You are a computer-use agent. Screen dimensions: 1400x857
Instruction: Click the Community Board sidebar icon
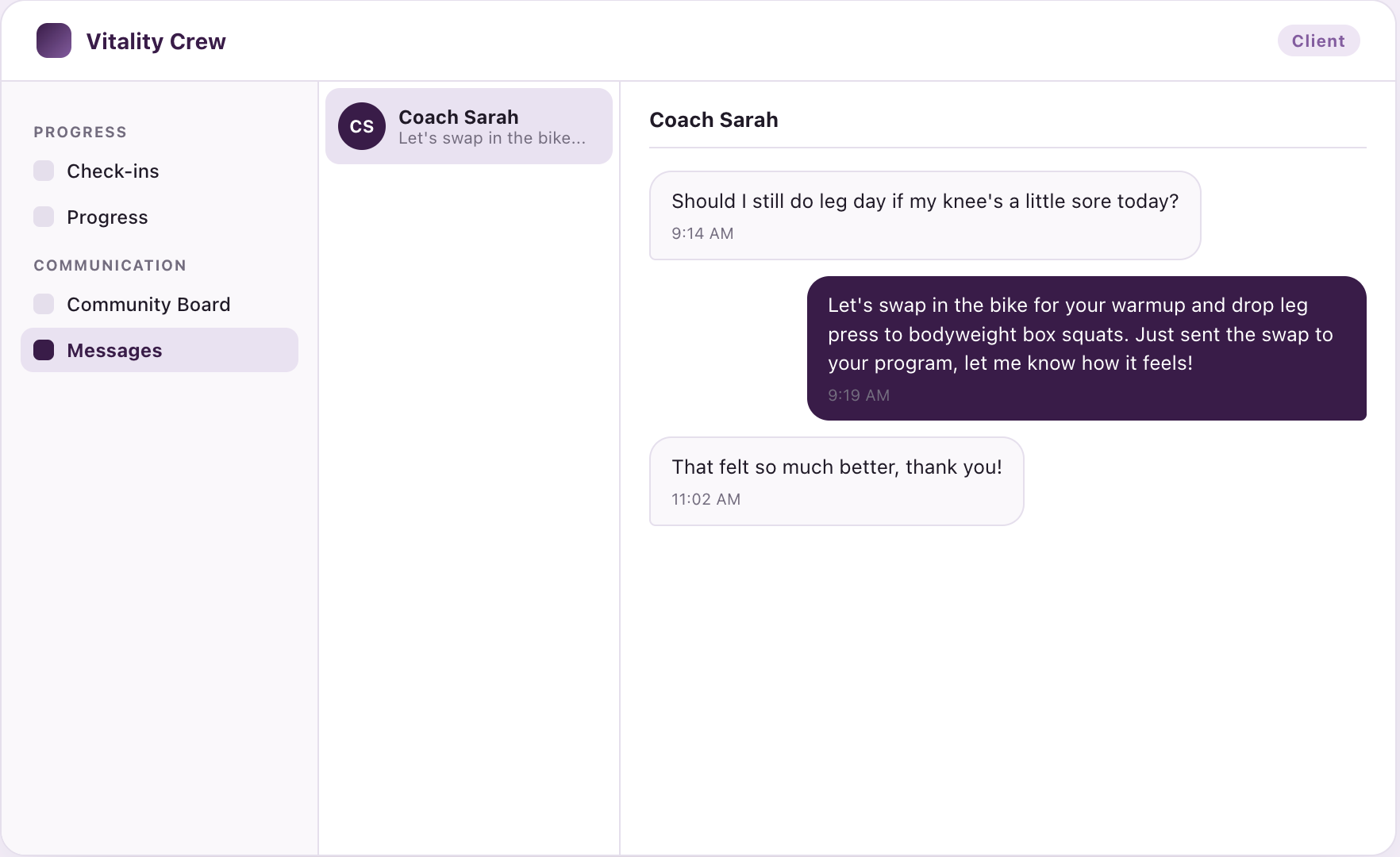[x=44, y=304]
